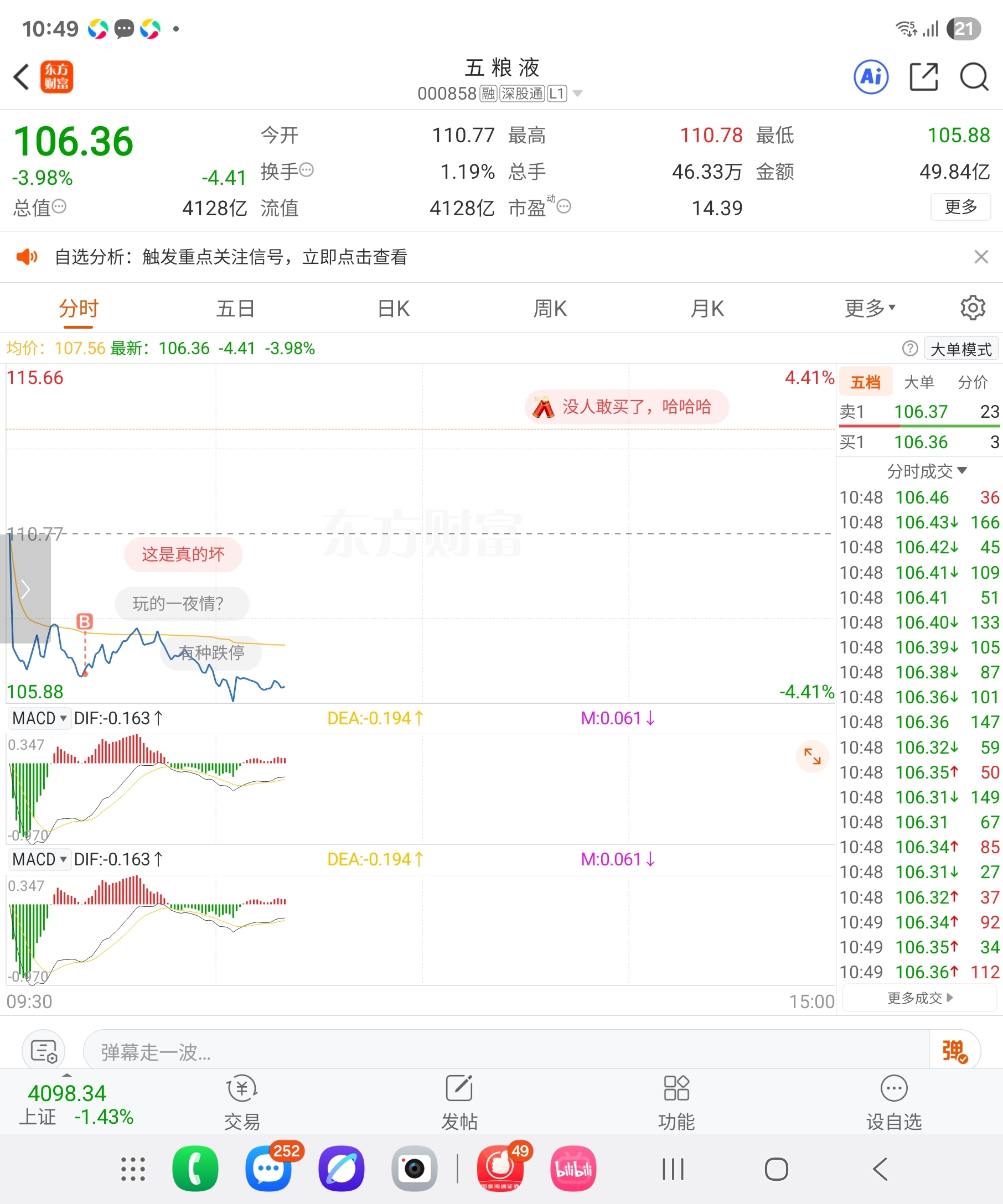Open the 更多成交 link
Screen dimensions: 1003x1204
click(919, 998)
